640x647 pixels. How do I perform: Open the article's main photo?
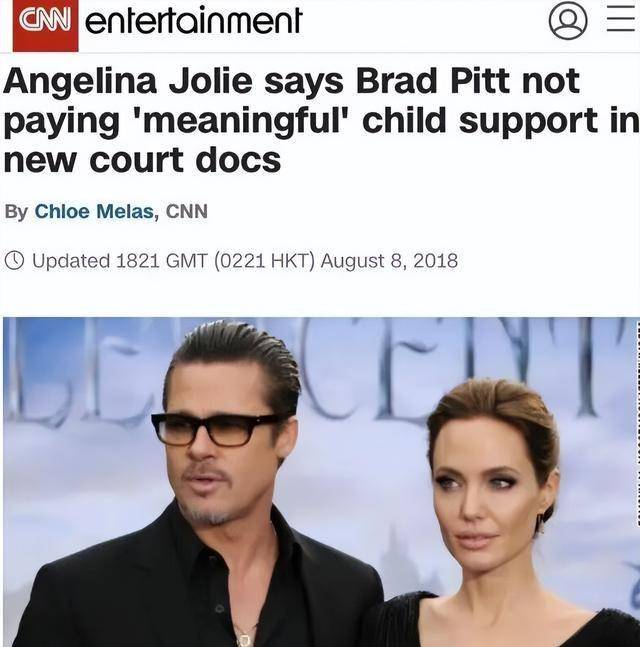point(320,482)
